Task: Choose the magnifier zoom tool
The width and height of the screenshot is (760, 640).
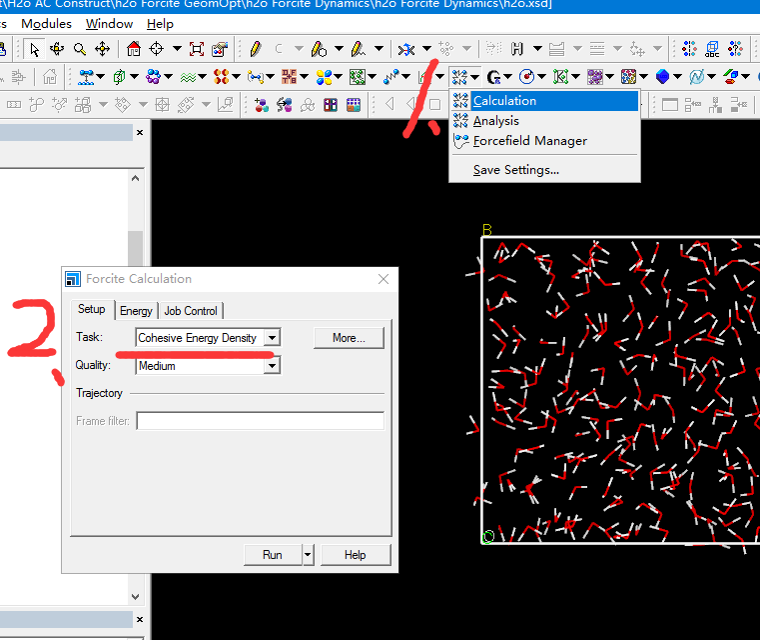Action: click(x=79, y=49)
